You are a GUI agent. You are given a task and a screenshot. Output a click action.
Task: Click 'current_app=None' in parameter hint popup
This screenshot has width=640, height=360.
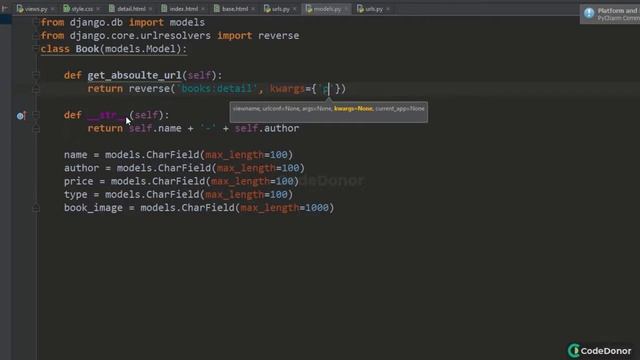pyautogui.click(x=400, y=109)
